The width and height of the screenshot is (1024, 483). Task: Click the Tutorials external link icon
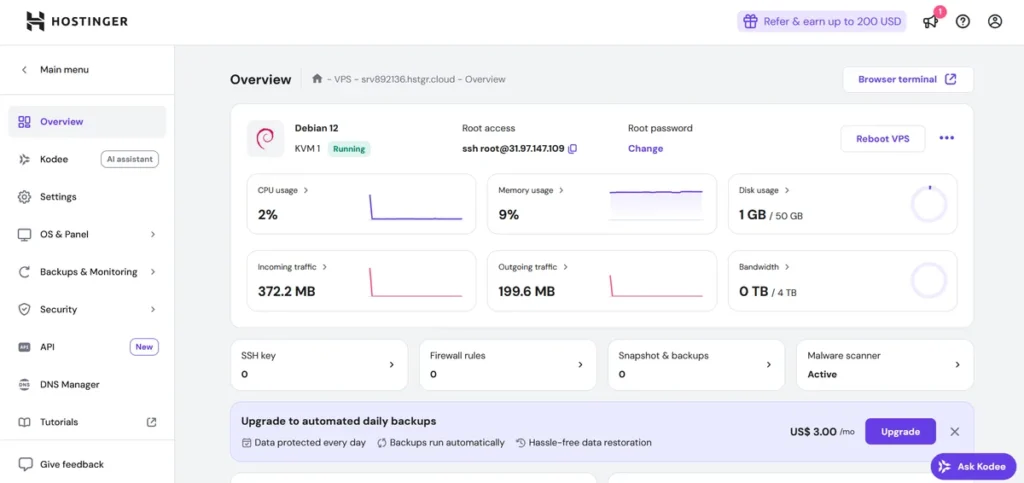tap(152, 422)
